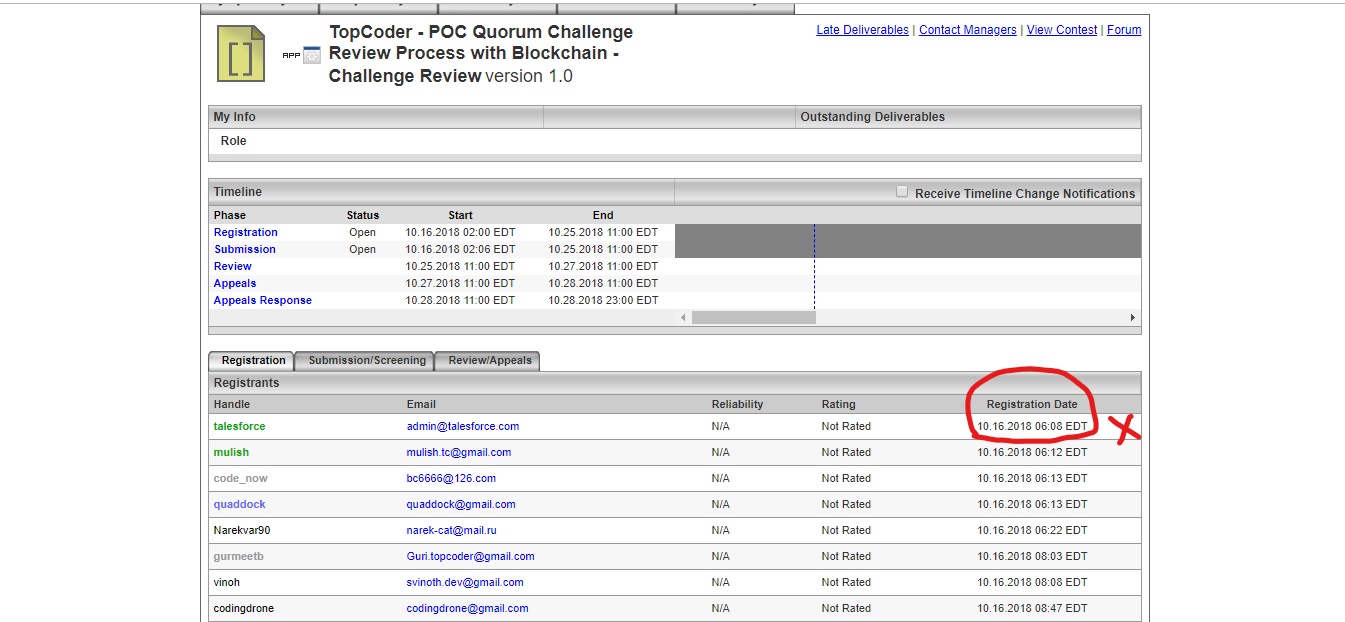
Task: Open gurmeetb handle profile
Action: (x=239, y=556)
